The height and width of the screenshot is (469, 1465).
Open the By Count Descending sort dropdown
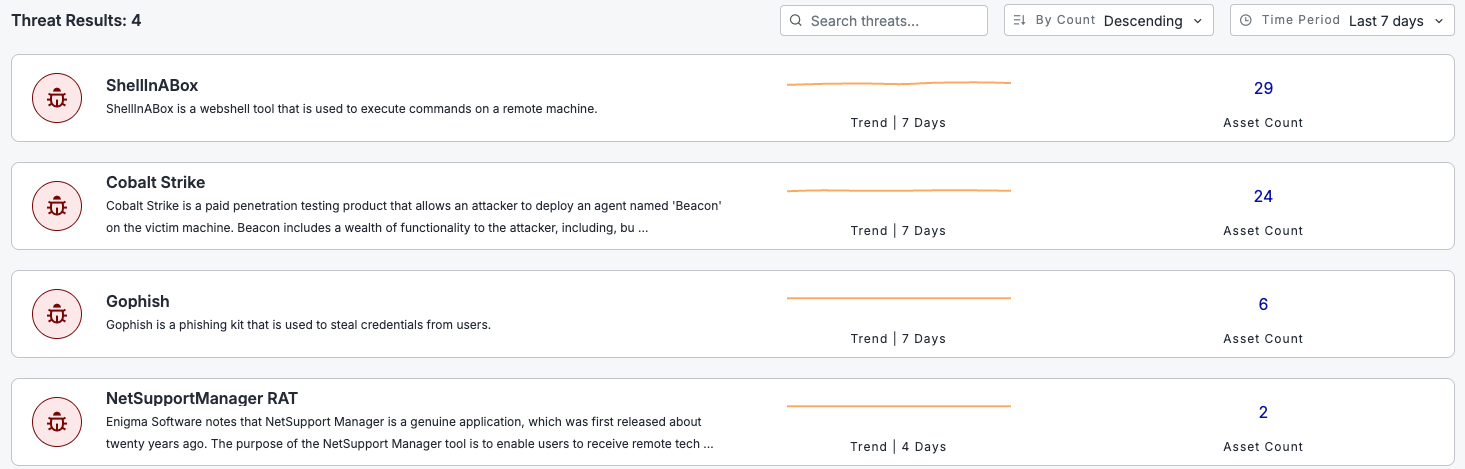1109,21
